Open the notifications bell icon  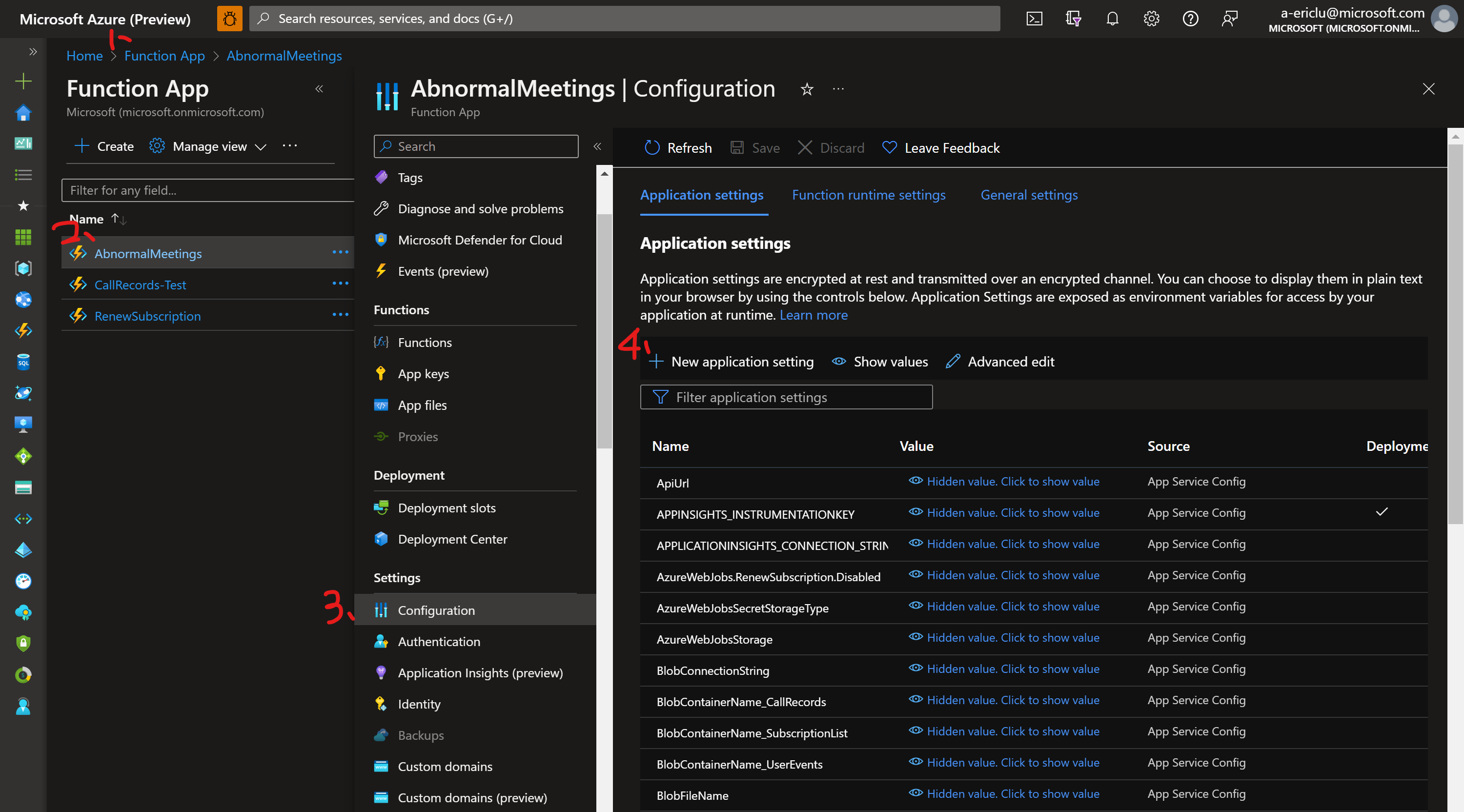(x=1112, y=19)
